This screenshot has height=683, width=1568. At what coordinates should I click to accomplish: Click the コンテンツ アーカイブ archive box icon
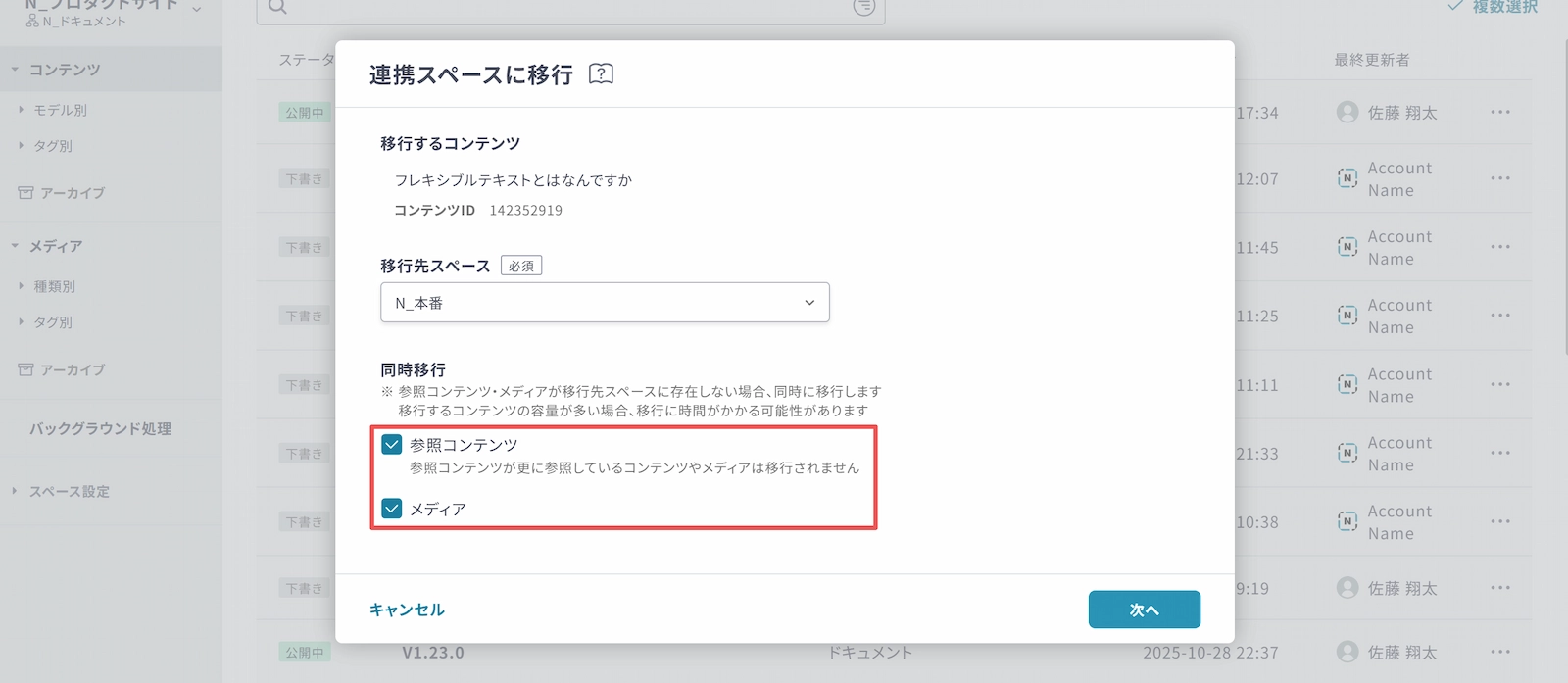tap(25, 193)
